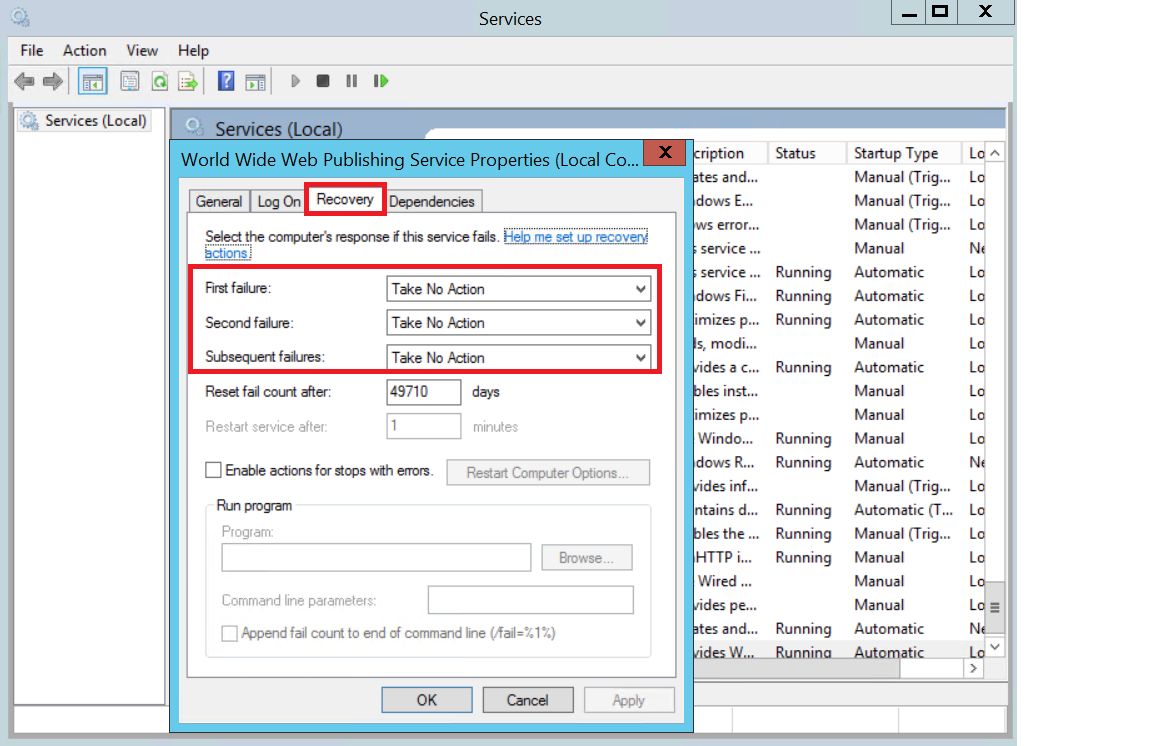This screenshot has width=1152, height=746.
Task: Click the services list scroll down arrow
Action: (995, 647)
